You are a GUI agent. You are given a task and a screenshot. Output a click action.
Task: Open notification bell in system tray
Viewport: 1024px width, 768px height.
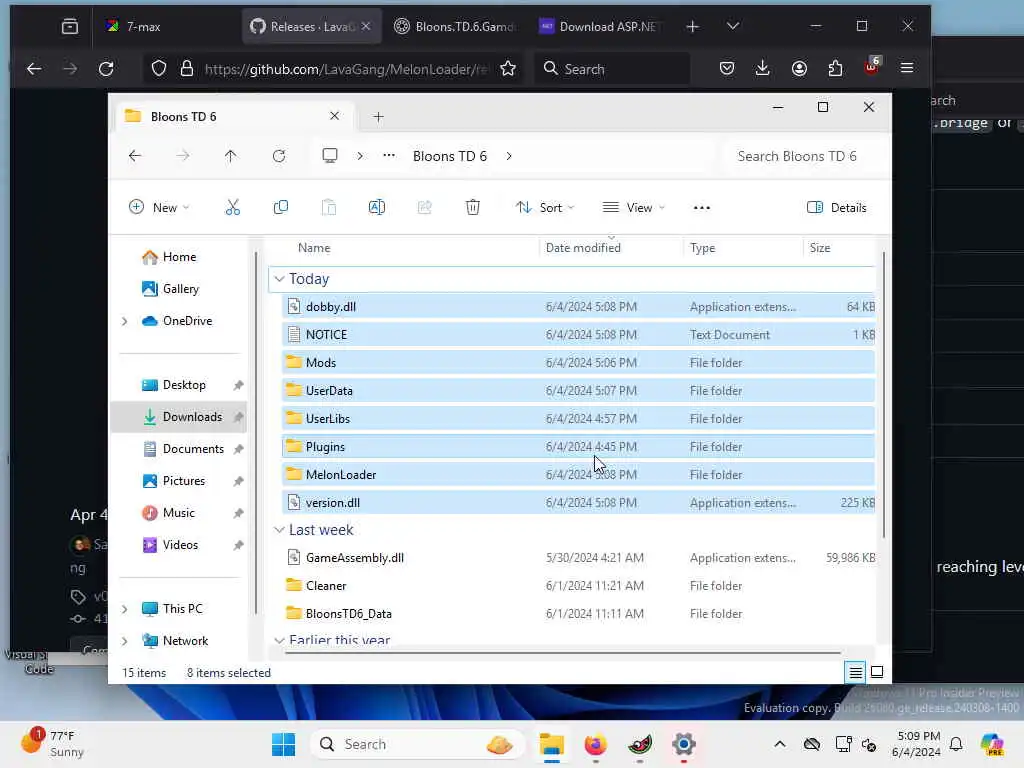point(956,744)
